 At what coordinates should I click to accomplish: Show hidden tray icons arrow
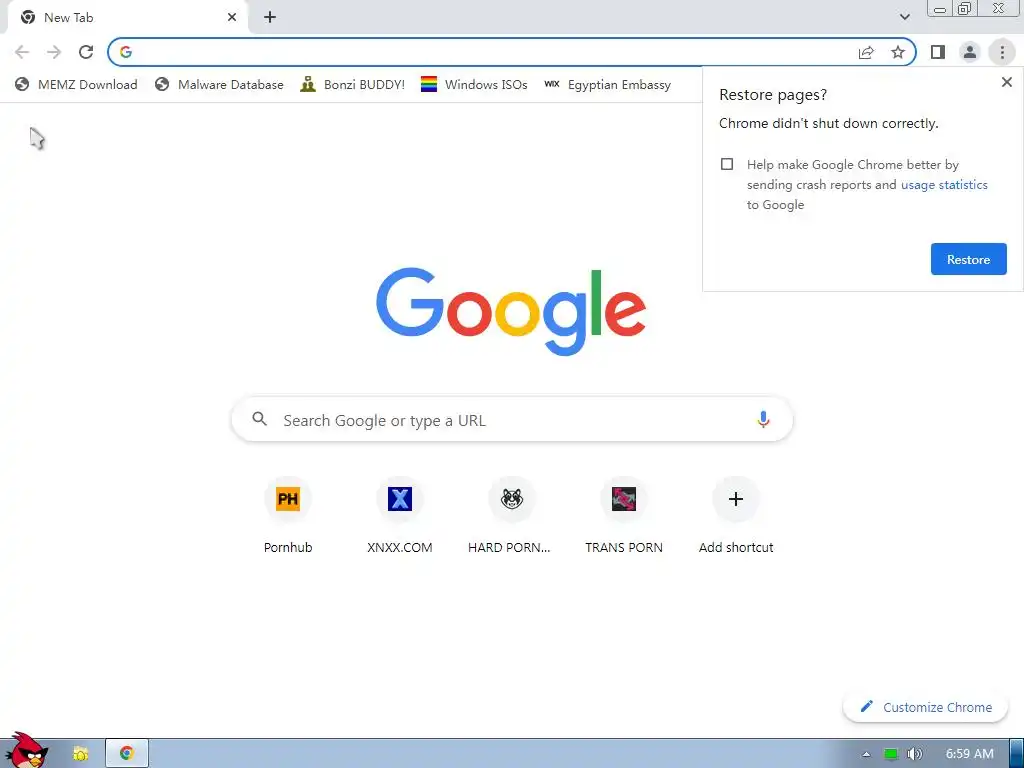(866, 754)
